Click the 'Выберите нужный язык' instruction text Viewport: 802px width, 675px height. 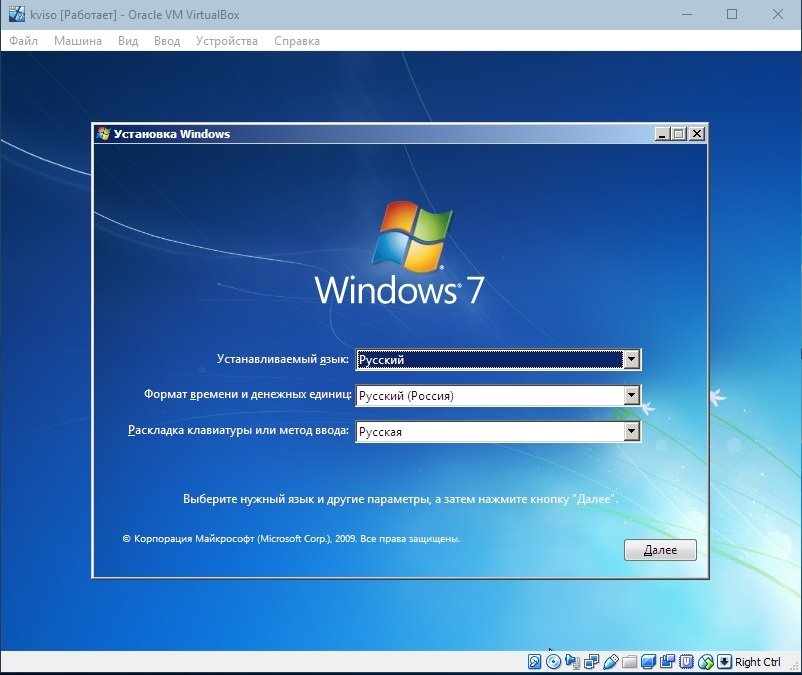point(400,499)
